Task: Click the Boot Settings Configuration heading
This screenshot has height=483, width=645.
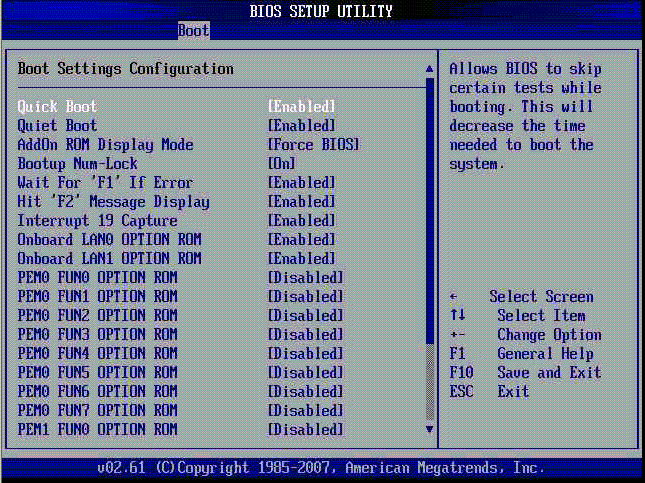Action: 125,69
